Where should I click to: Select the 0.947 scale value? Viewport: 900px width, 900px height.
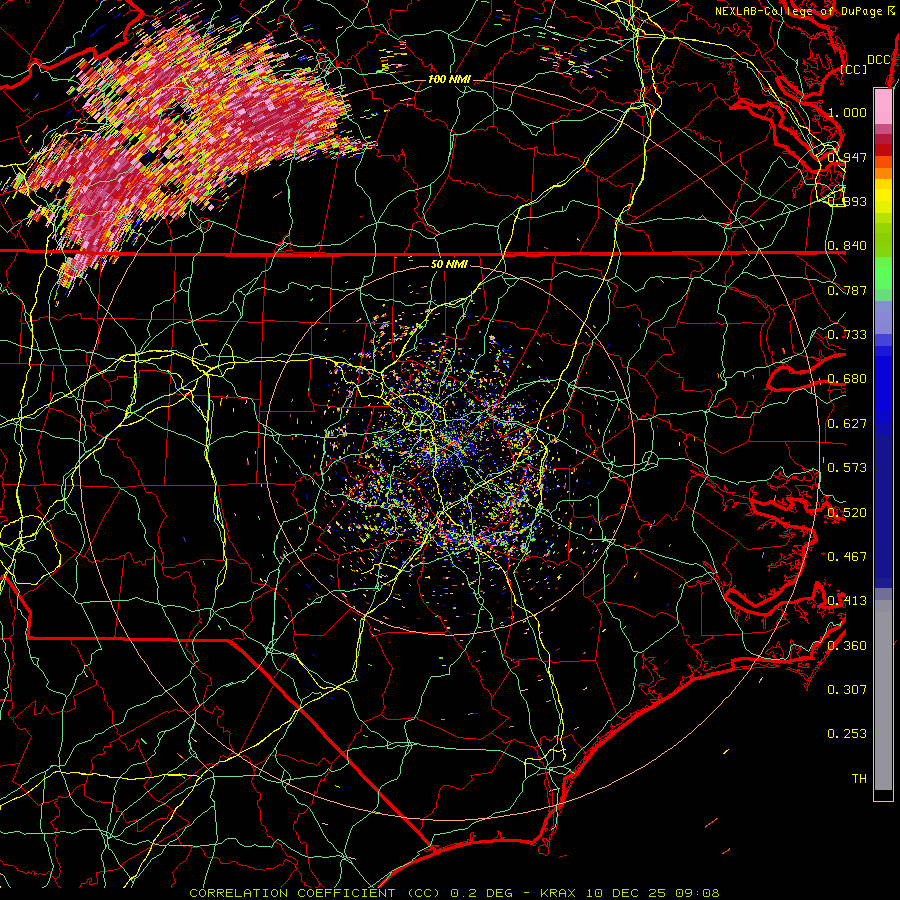pos(847,157)
